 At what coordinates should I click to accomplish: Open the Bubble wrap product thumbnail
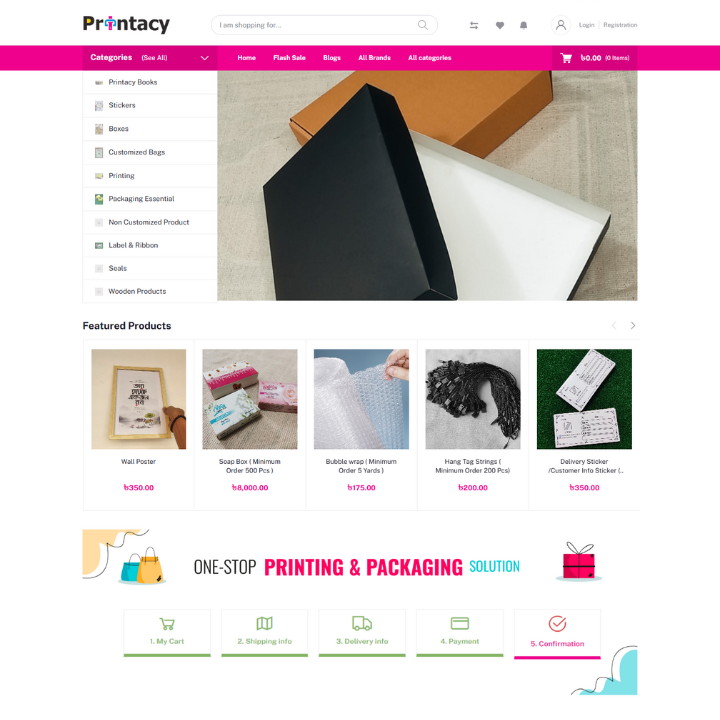tap(361, 399)
